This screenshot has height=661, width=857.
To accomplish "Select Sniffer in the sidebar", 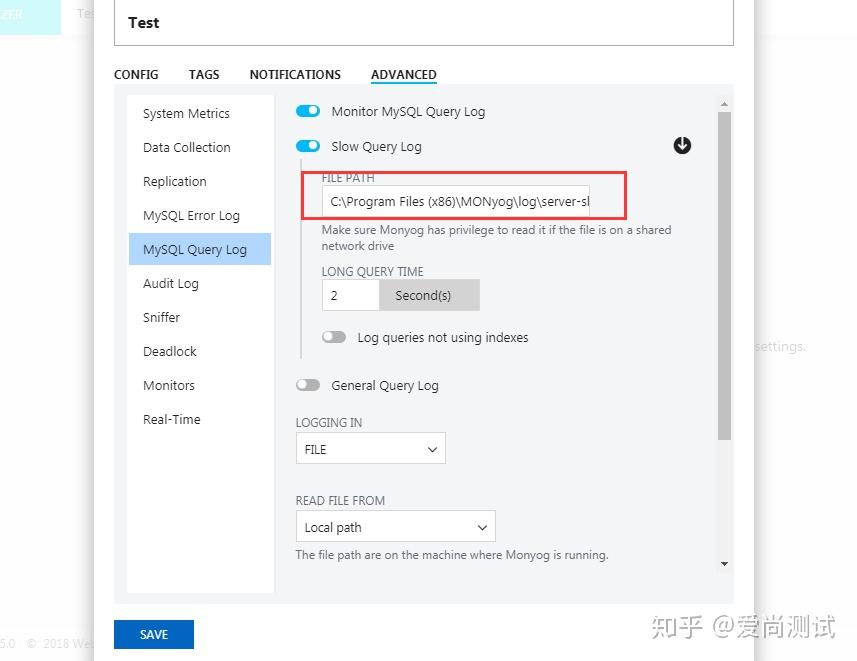I will (x=161, y=317).
